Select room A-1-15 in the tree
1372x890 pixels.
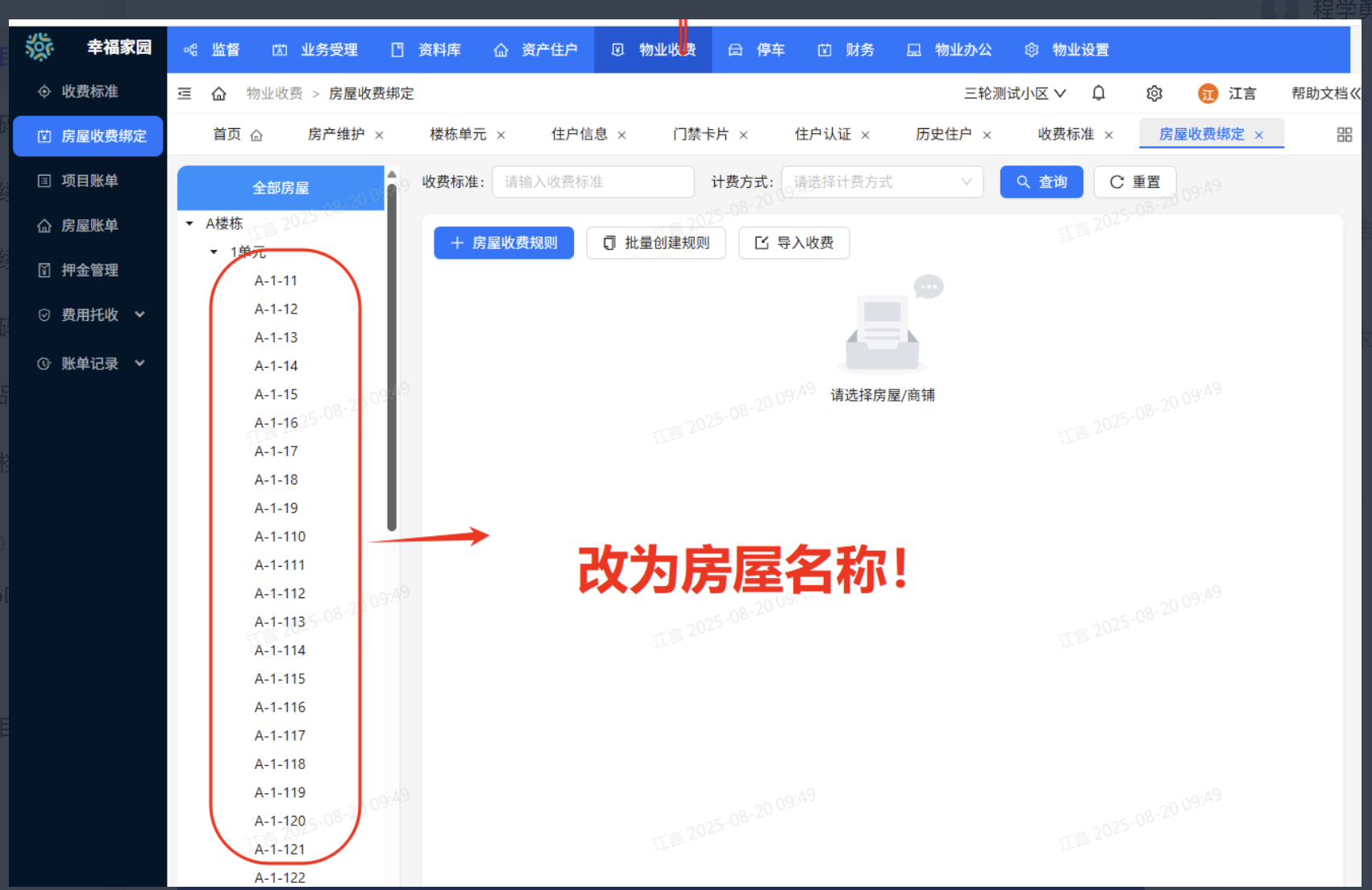point(276,394)
